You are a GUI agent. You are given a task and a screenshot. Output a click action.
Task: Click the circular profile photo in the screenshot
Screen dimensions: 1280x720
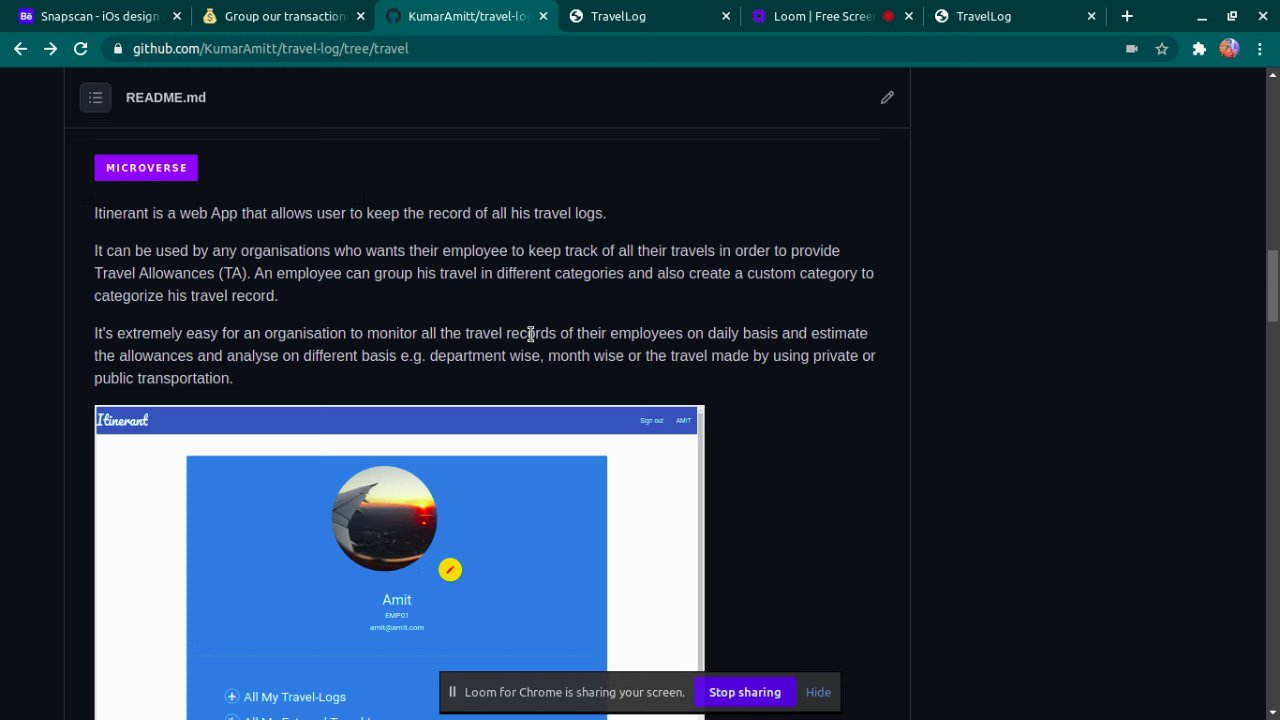click(385, 518)
